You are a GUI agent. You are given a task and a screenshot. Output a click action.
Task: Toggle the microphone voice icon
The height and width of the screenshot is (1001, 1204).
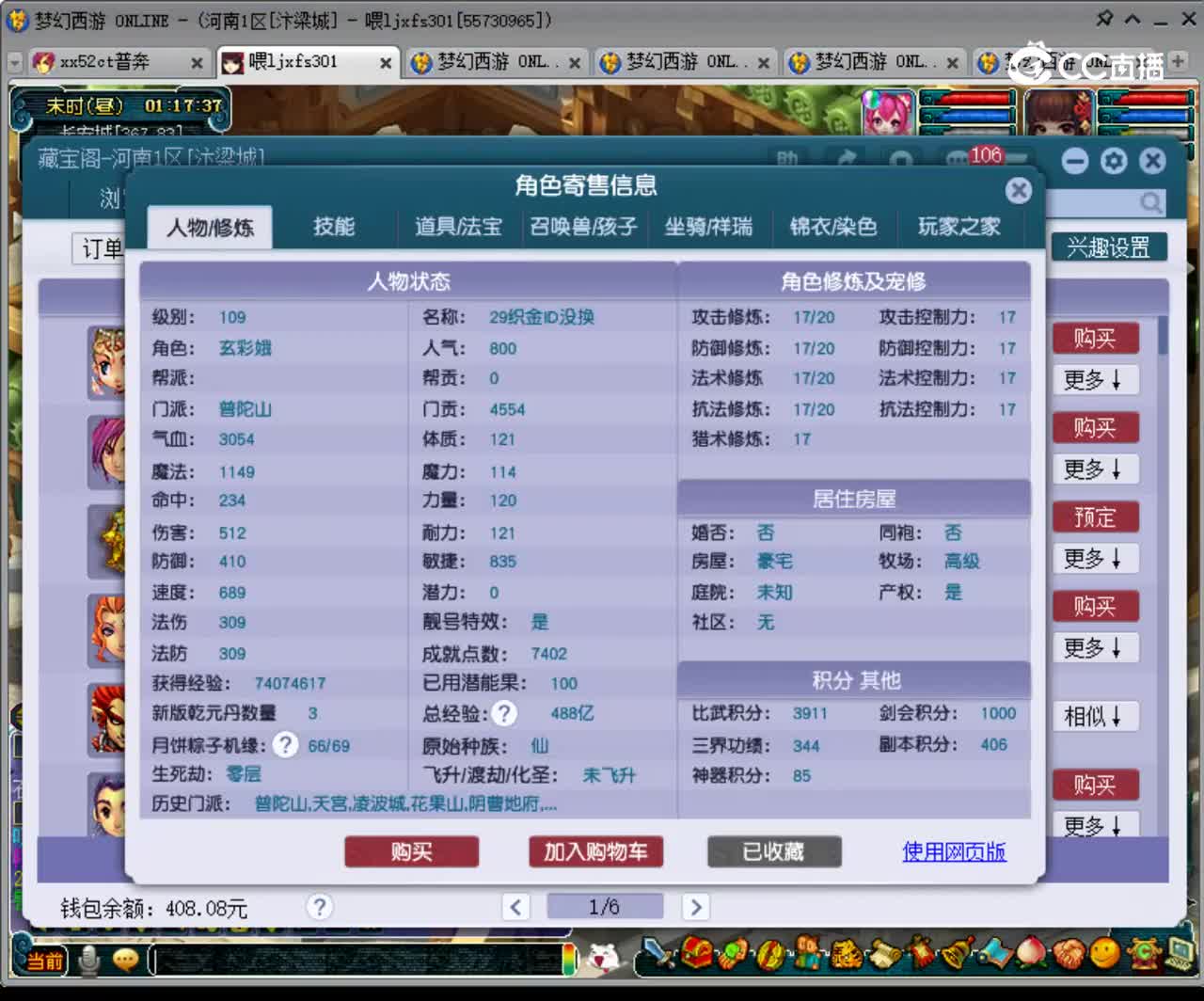pos(89,961)
